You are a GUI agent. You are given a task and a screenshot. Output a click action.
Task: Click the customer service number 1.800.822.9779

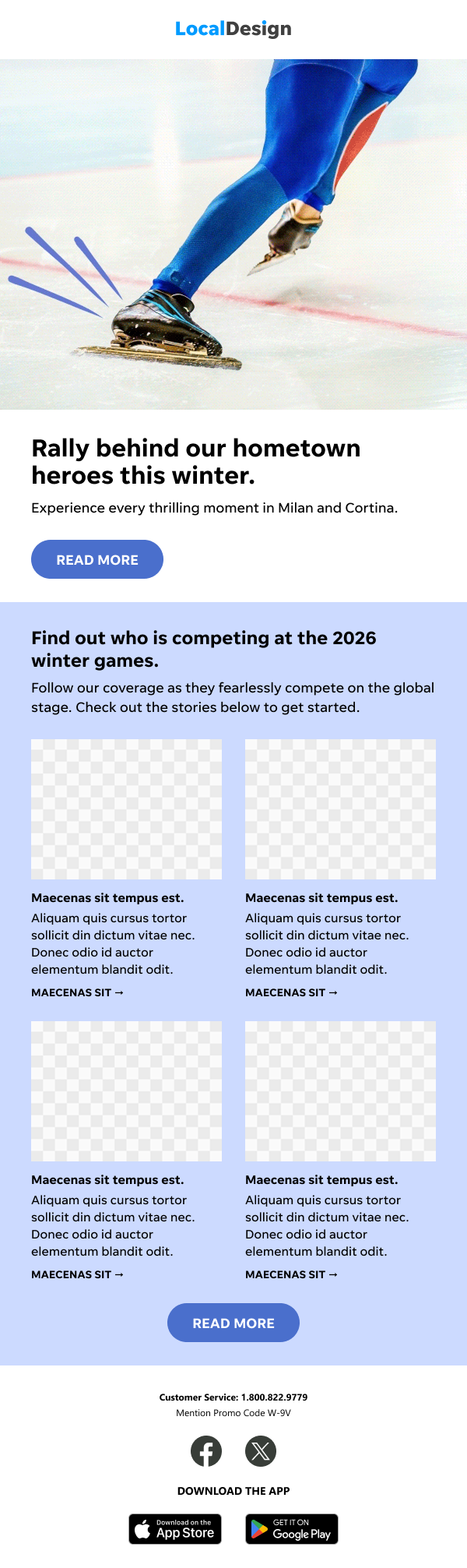click(x=274, y=1397)
